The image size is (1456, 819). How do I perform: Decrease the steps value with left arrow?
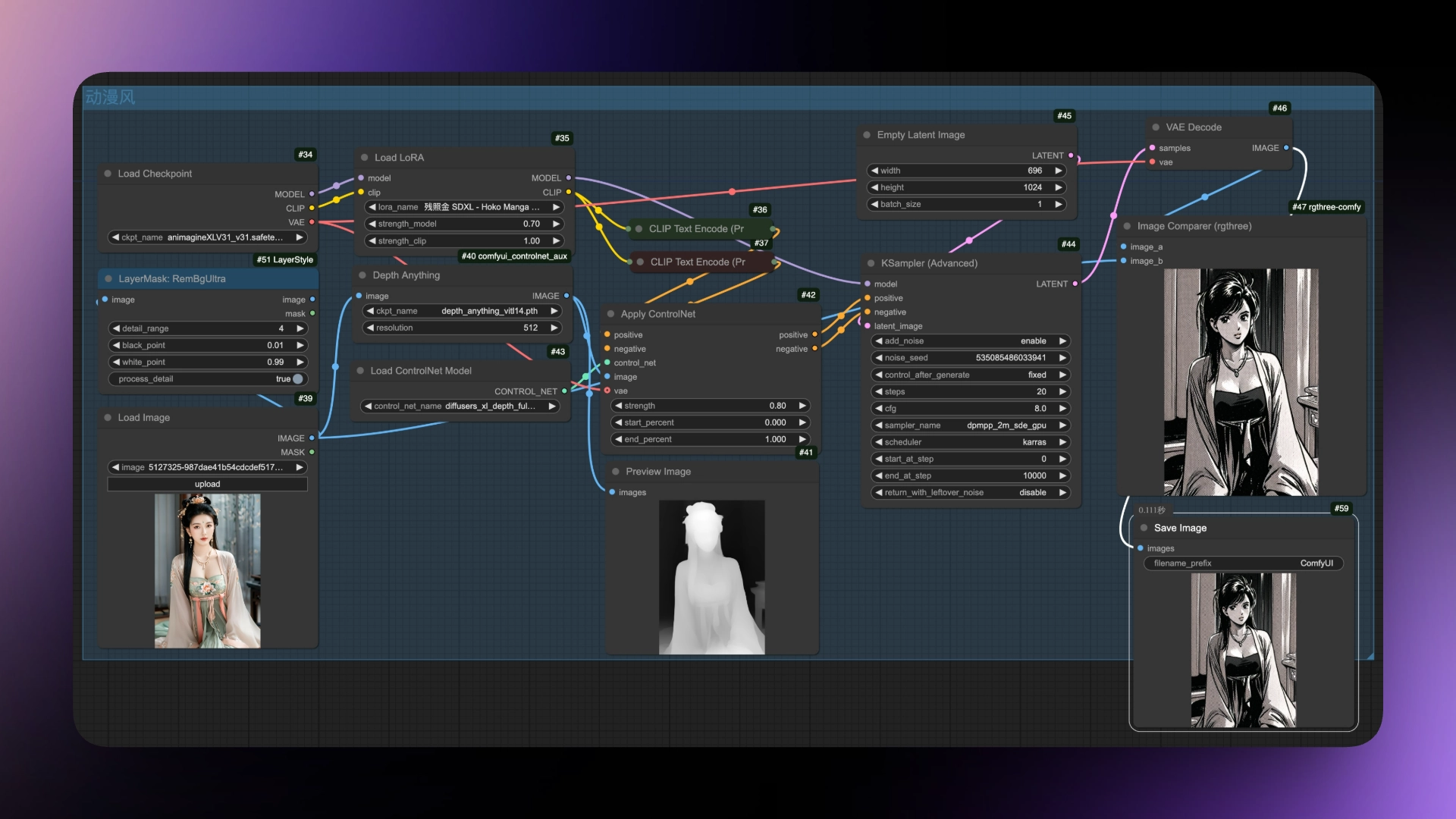coord(879,392)
